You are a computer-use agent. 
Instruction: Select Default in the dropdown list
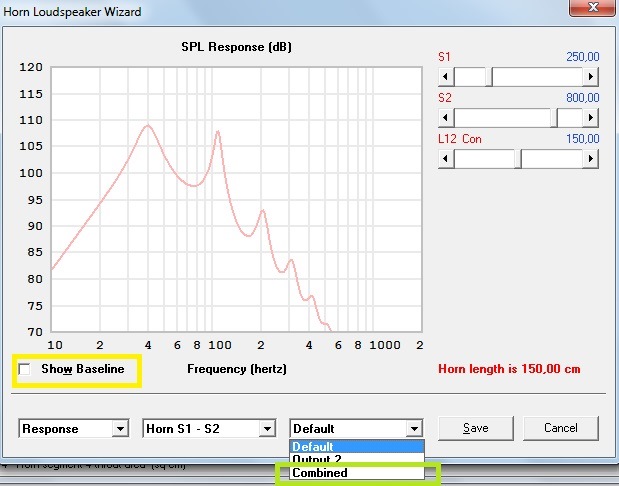coord(357,447)
